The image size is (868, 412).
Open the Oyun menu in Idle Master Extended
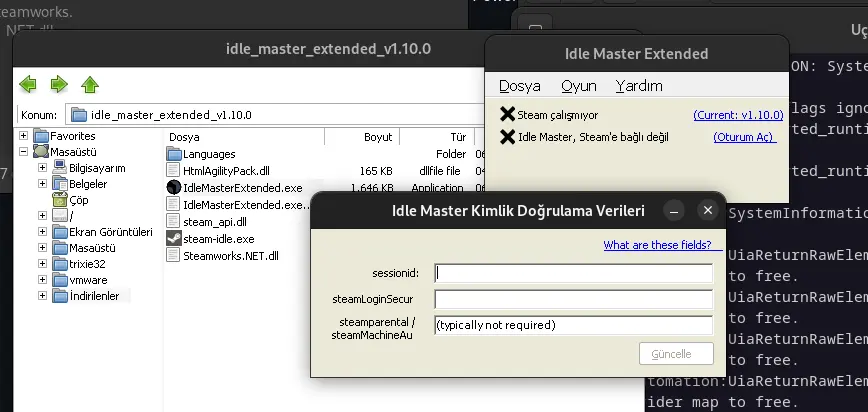click(578, 86)
